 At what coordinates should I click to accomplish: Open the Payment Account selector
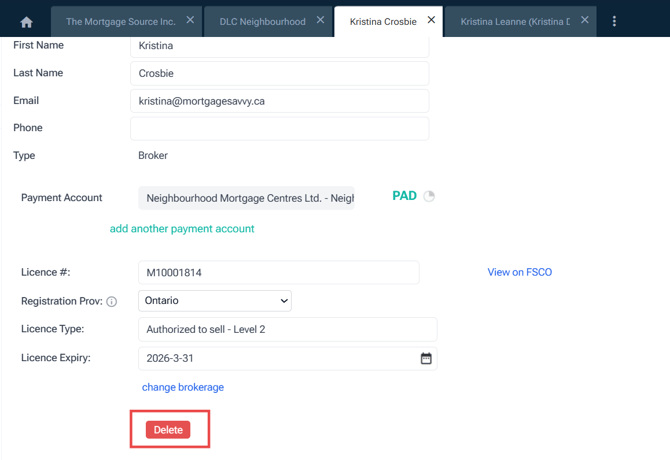246,198
